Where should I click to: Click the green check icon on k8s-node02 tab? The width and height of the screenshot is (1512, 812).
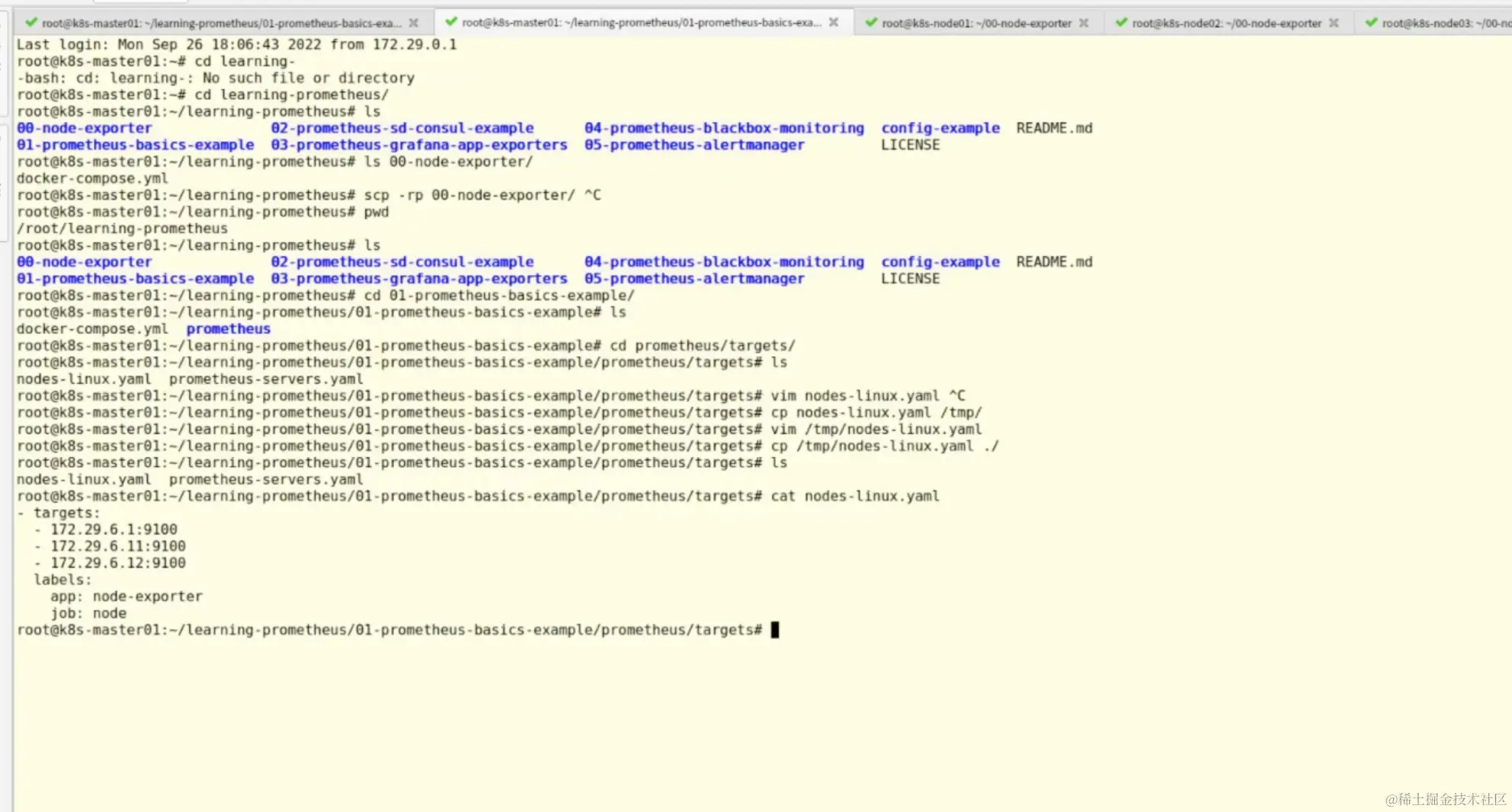click(x=1121, y=22)
